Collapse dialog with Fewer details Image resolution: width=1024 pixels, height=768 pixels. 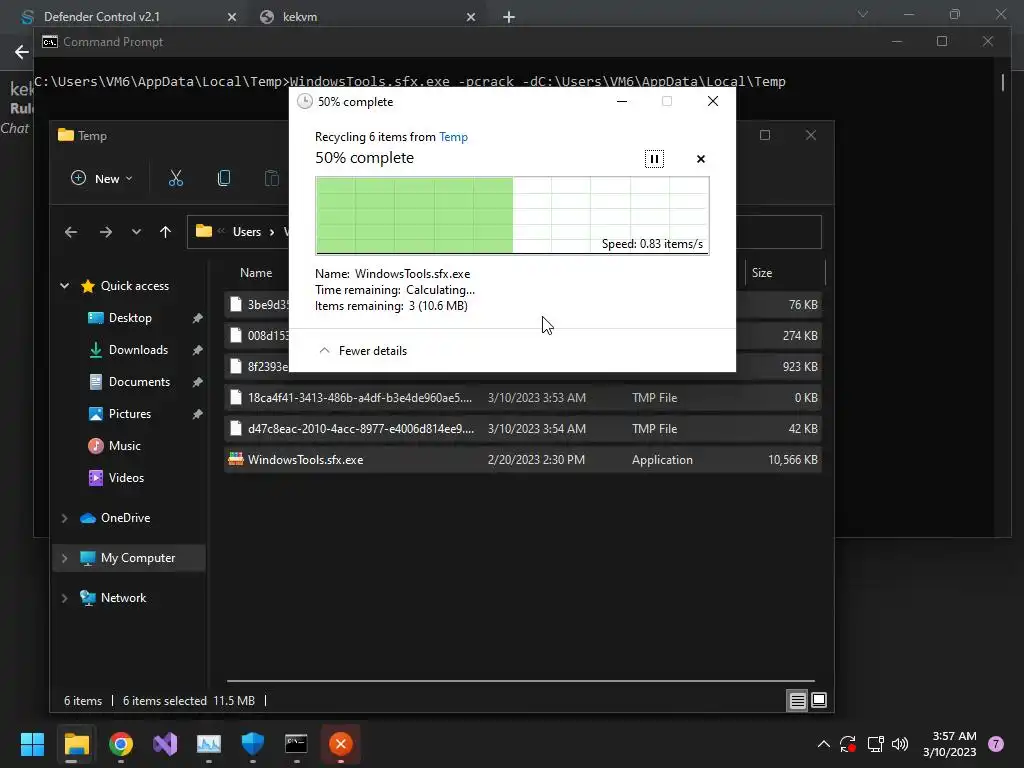(363, 351)
